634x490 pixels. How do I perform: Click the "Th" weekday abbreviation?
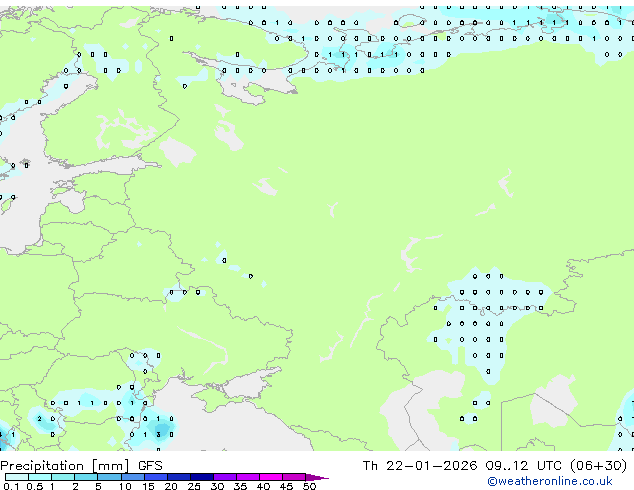coord(370,466)
